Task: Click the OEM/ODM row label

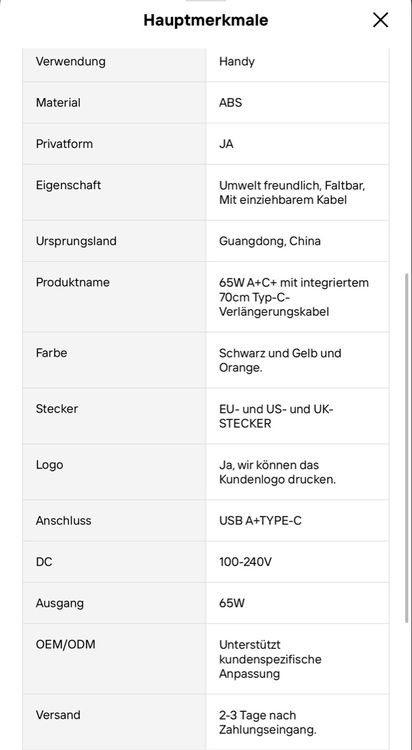Action: point(66,644)
